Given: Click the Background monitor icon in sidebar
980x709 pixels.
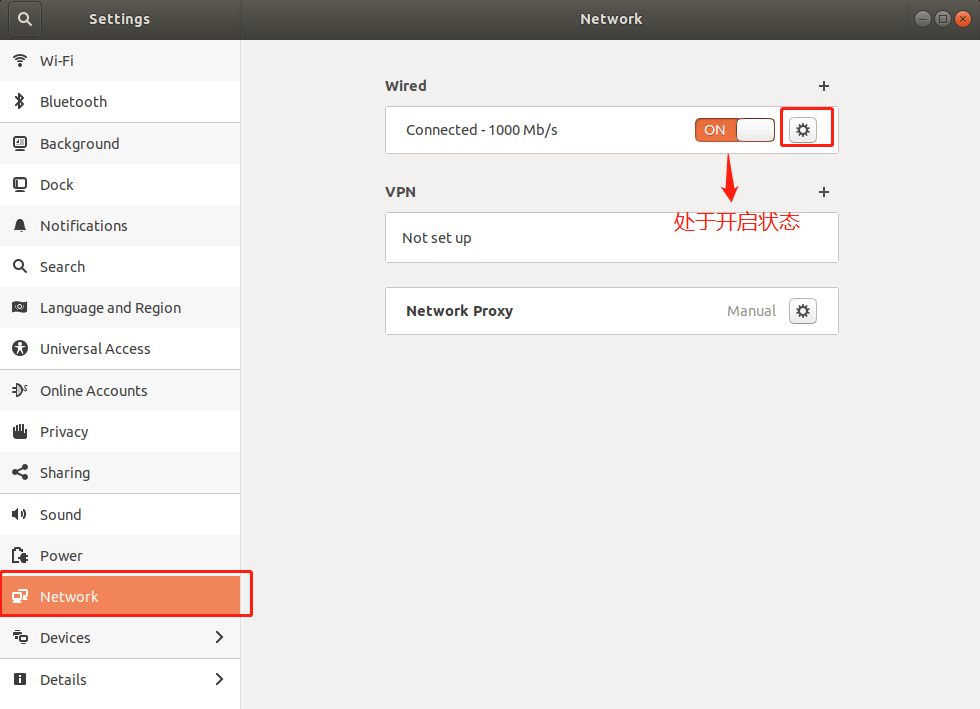Looking at the screenshot, I should coord(20,143).
